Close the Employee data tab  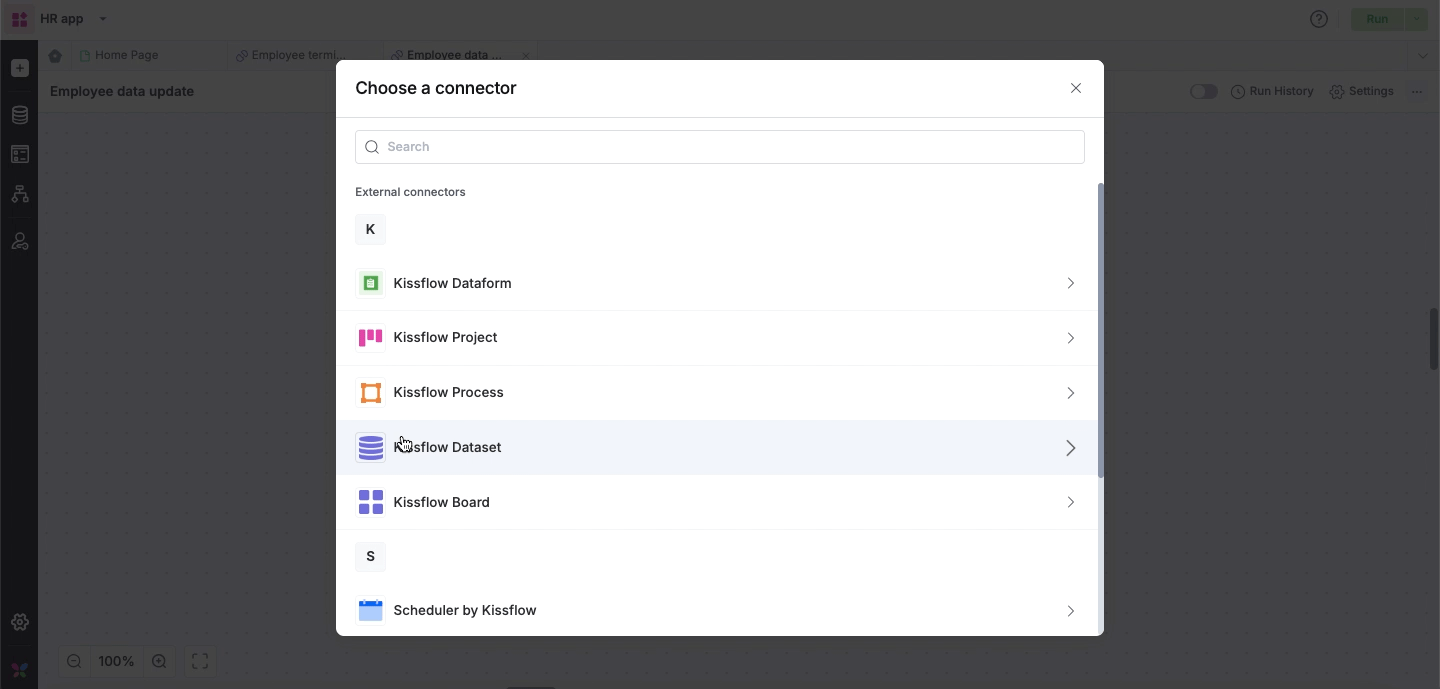pos(525,56)
